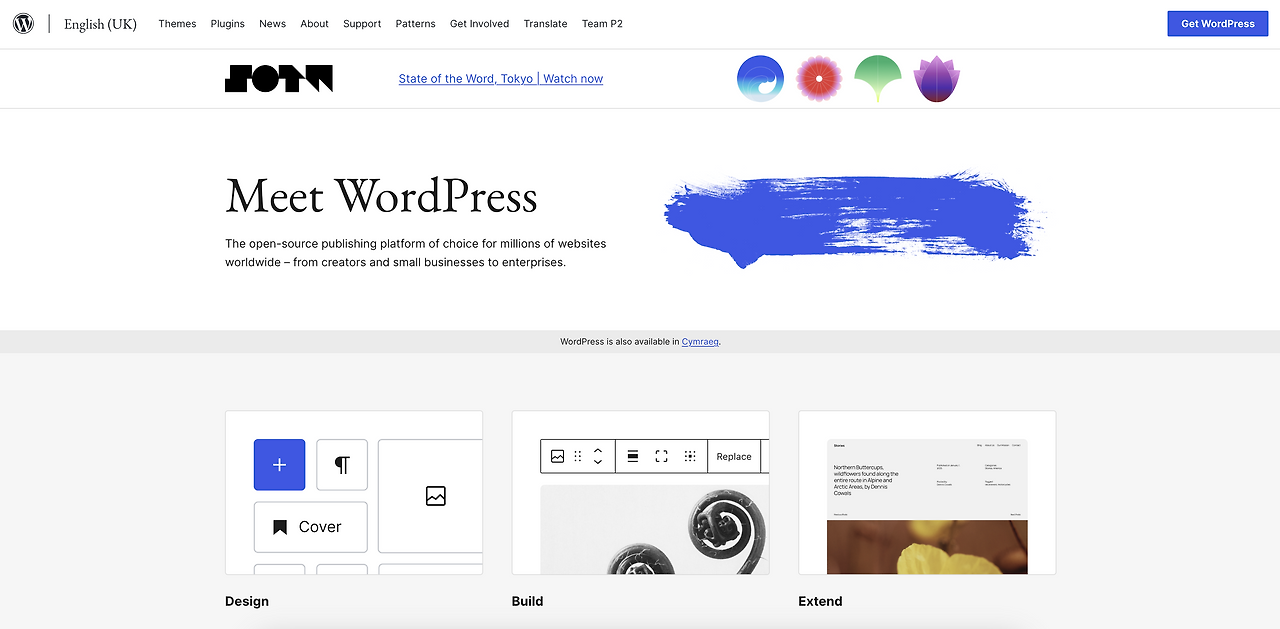Click the English (UK) site title
This screenshot has width=1280, height=629.
(100, 24)
